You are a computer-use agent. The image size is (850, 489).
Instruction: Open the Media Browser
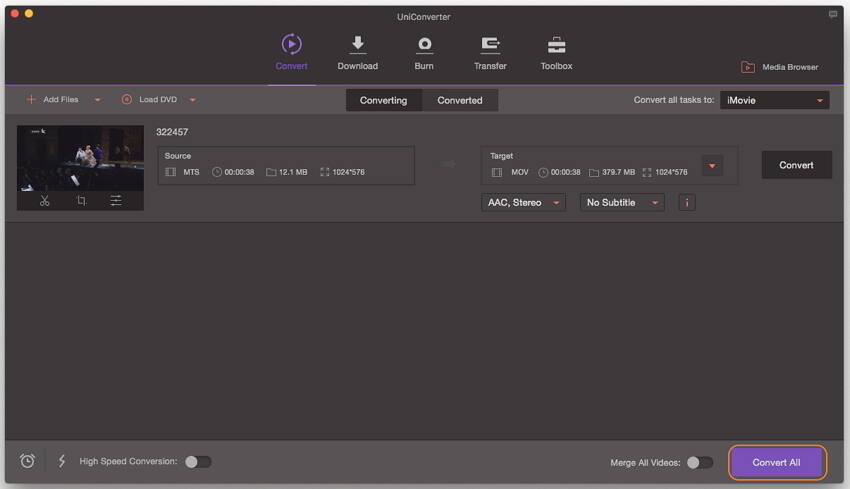(780, 67)
